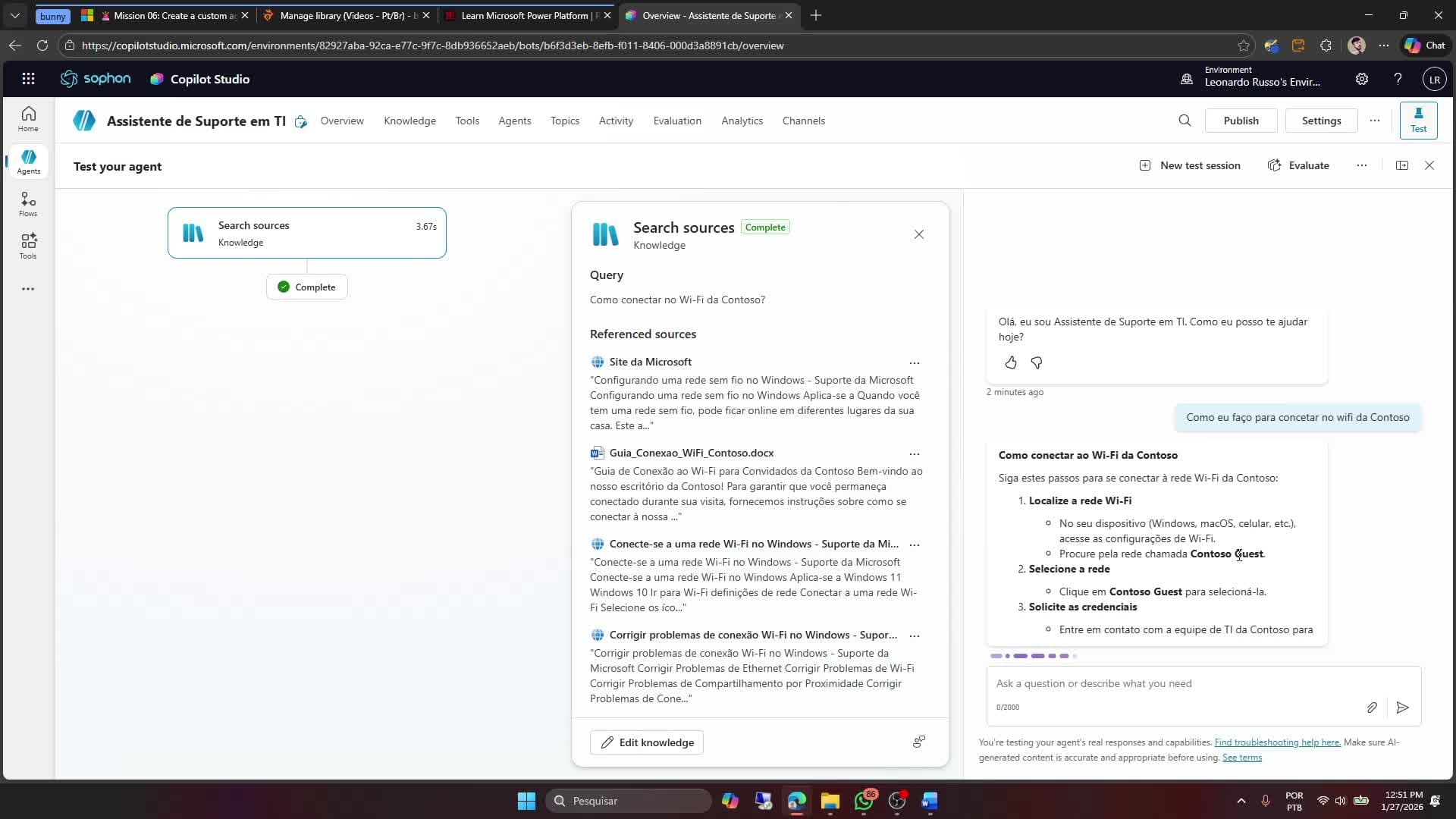
Task: Click the Publish button
Action: point(1241,120)
